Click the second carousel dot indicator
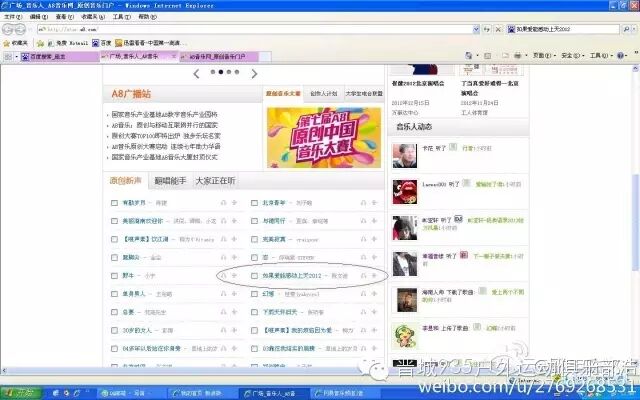 (220, 72)
